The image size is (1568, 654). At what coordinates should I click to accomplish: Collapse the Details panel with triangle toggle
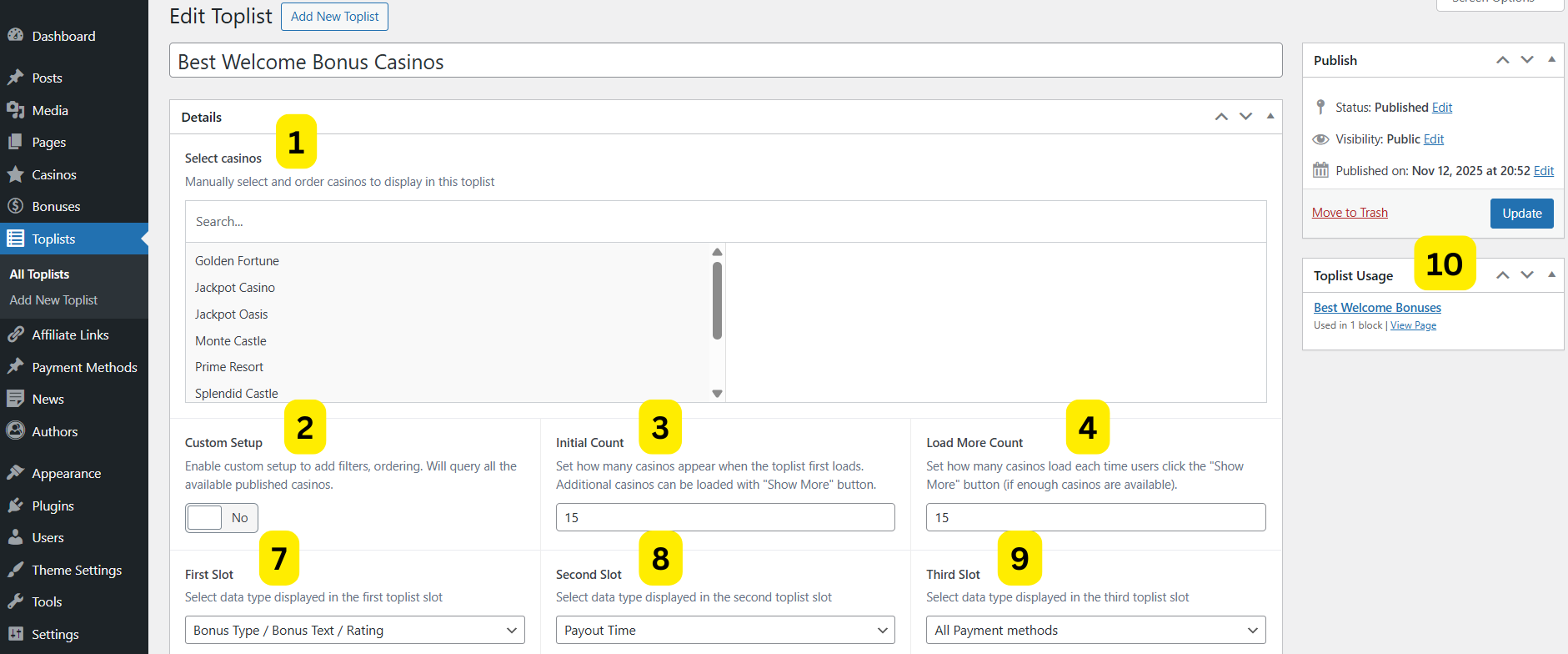click(x=1270, y=117)
